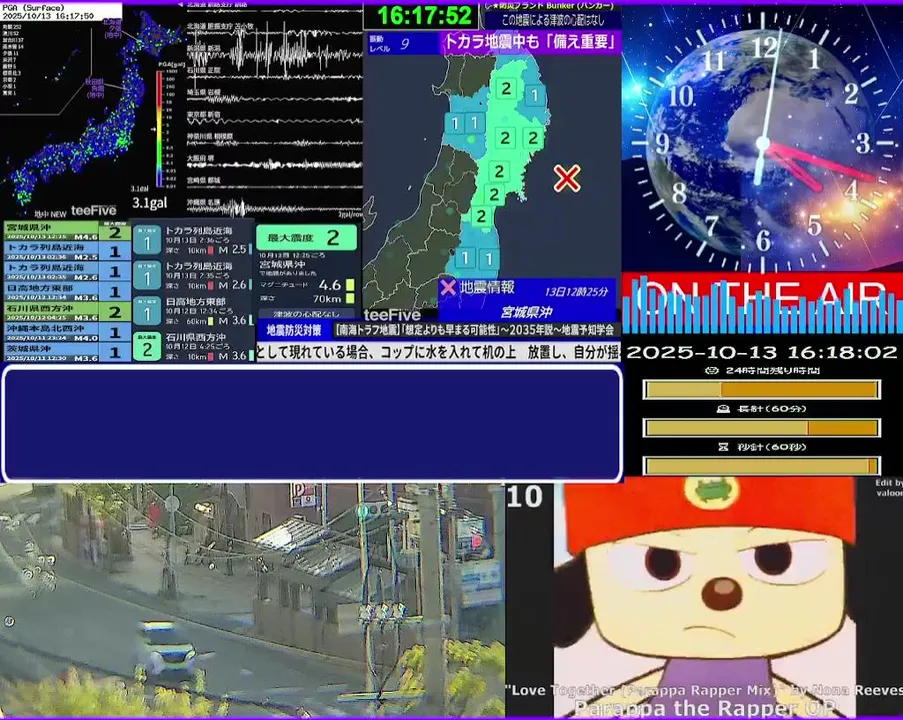The width and height of the screenshot is (903, 720).
Task: Click the intensity 1 badge on the トカラ列島近海 M 2.6 card
Action: [x=147, y=276]
